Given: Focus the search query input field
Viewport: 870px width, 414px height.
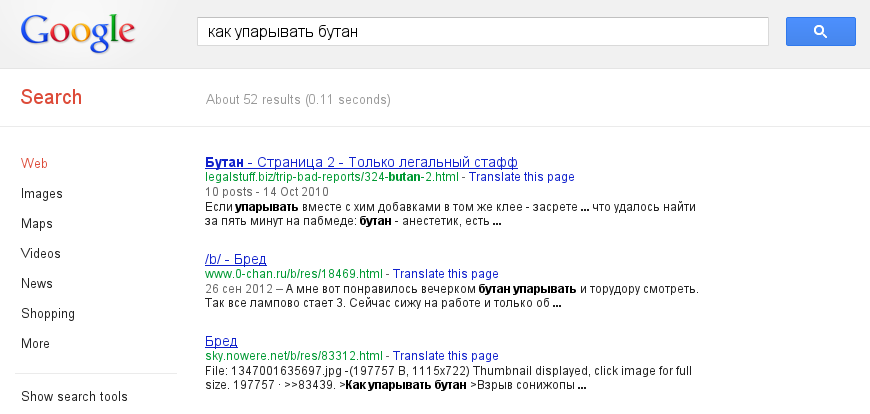Looking at the screenshot, I should click(x=483, y=32).
